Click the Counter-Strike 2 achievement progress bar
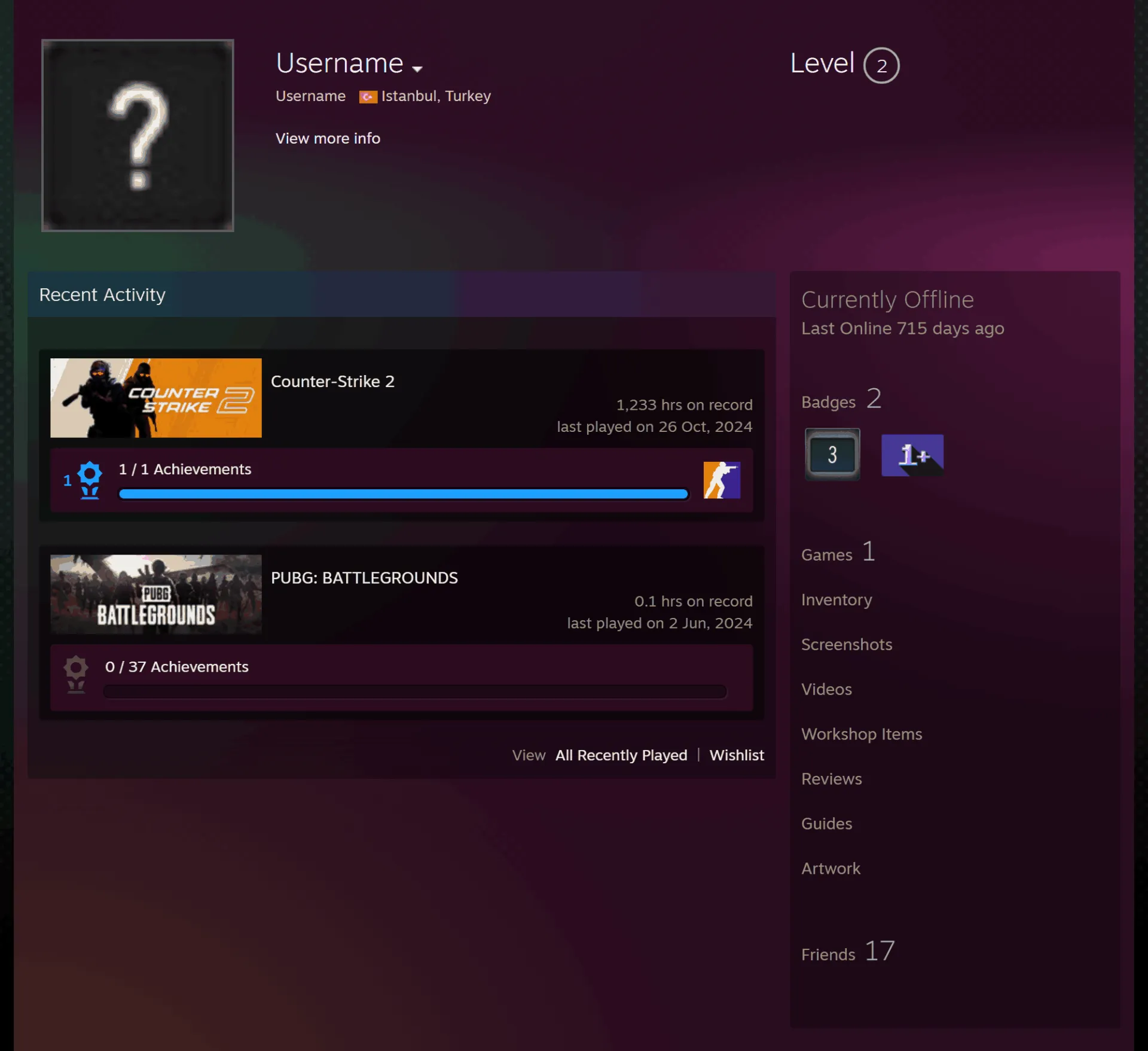1148x1051 pixels. (404, 493)
